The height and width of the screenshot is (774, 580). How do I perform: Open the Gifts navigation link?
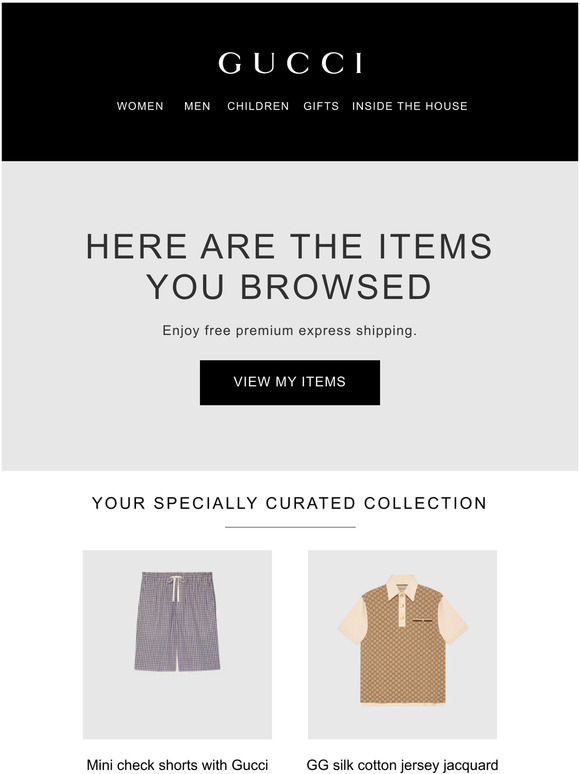(x=321, y=106)
